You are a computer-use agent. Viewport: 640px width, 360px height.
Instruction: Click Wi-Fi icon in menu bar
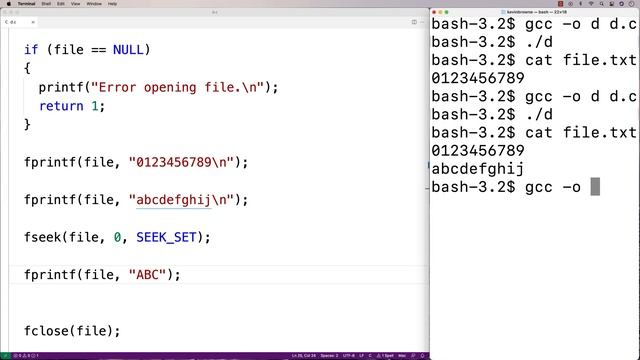pos(591,4)
